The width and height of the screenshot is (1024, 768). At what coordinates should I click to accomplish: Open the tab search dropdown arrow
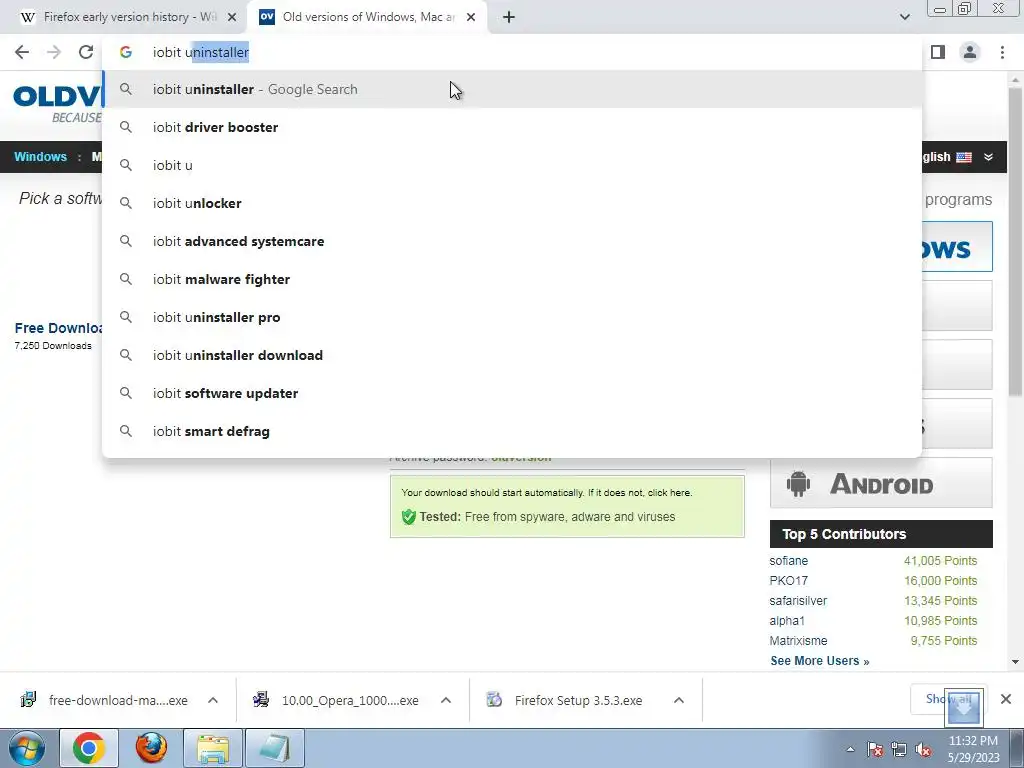[904, 17]
